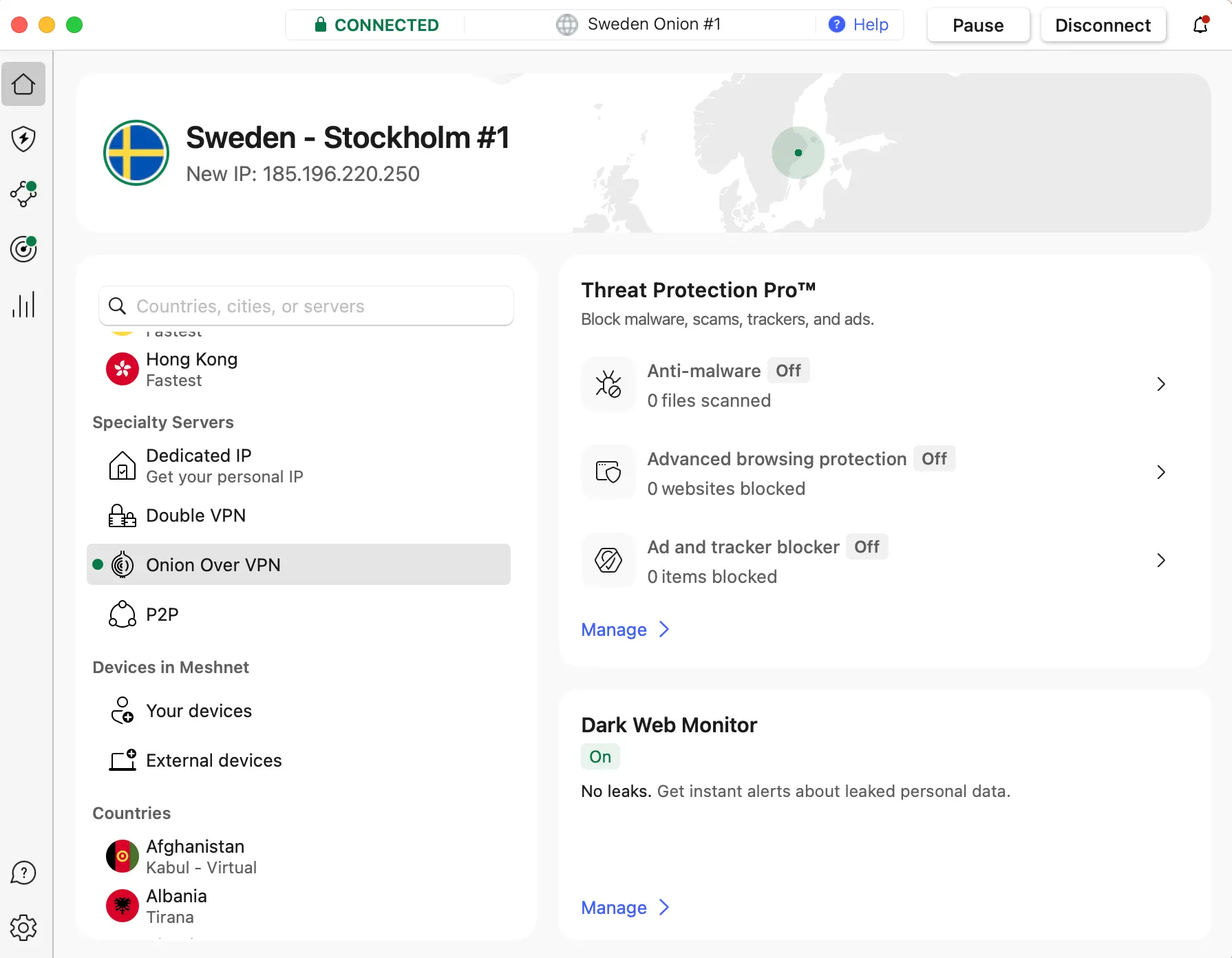Expand the Anti-malware row chevron
1232x958 pixels.
1160,384
